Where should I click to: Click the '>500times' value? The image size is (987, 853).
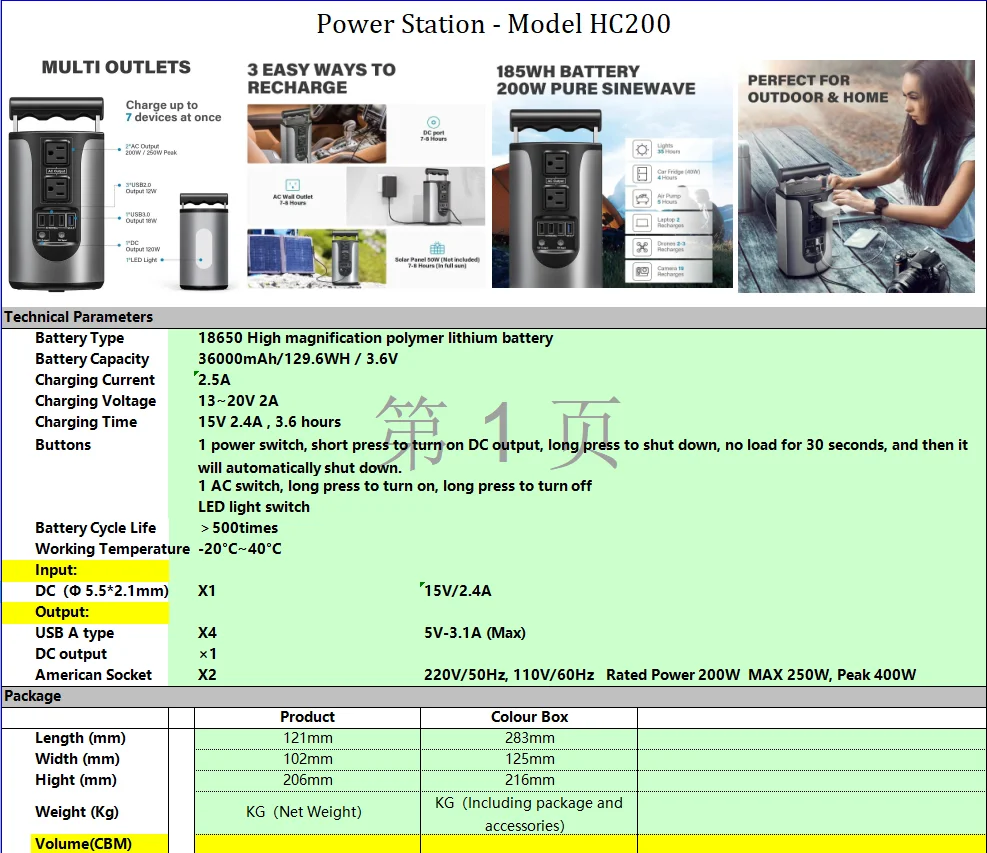tap(239, 528)
